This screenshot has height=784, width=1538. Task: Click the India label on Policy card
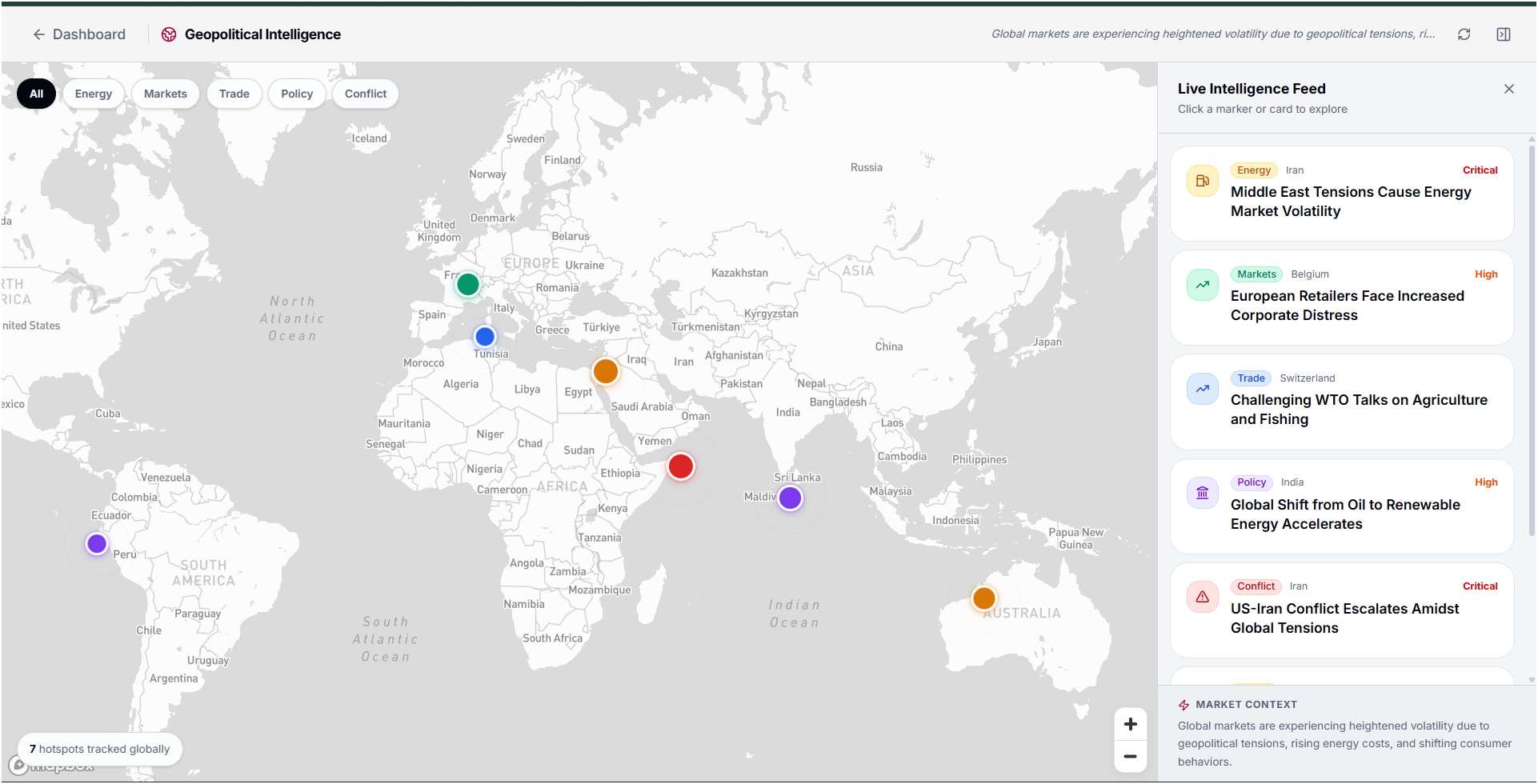(1292, 482)
